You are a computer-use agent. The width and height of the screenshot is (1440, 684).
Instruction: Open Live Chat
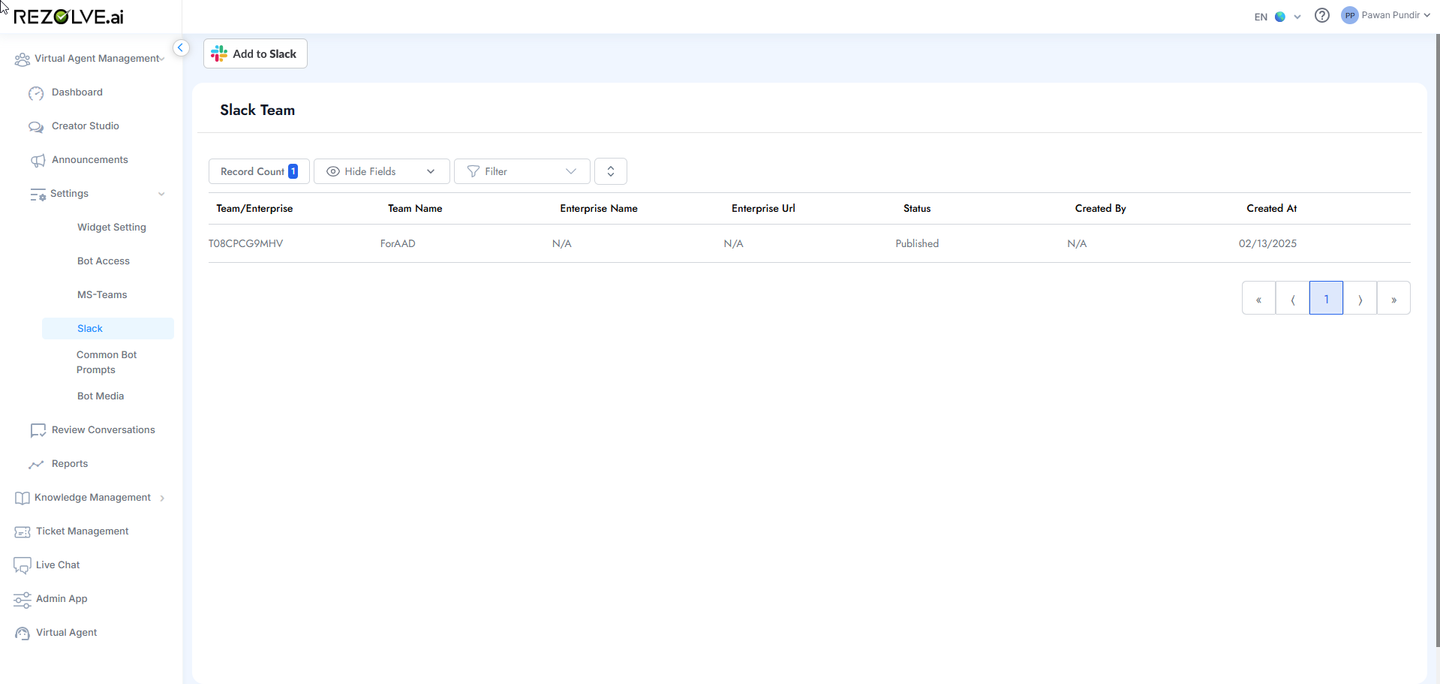coord(58,565)
